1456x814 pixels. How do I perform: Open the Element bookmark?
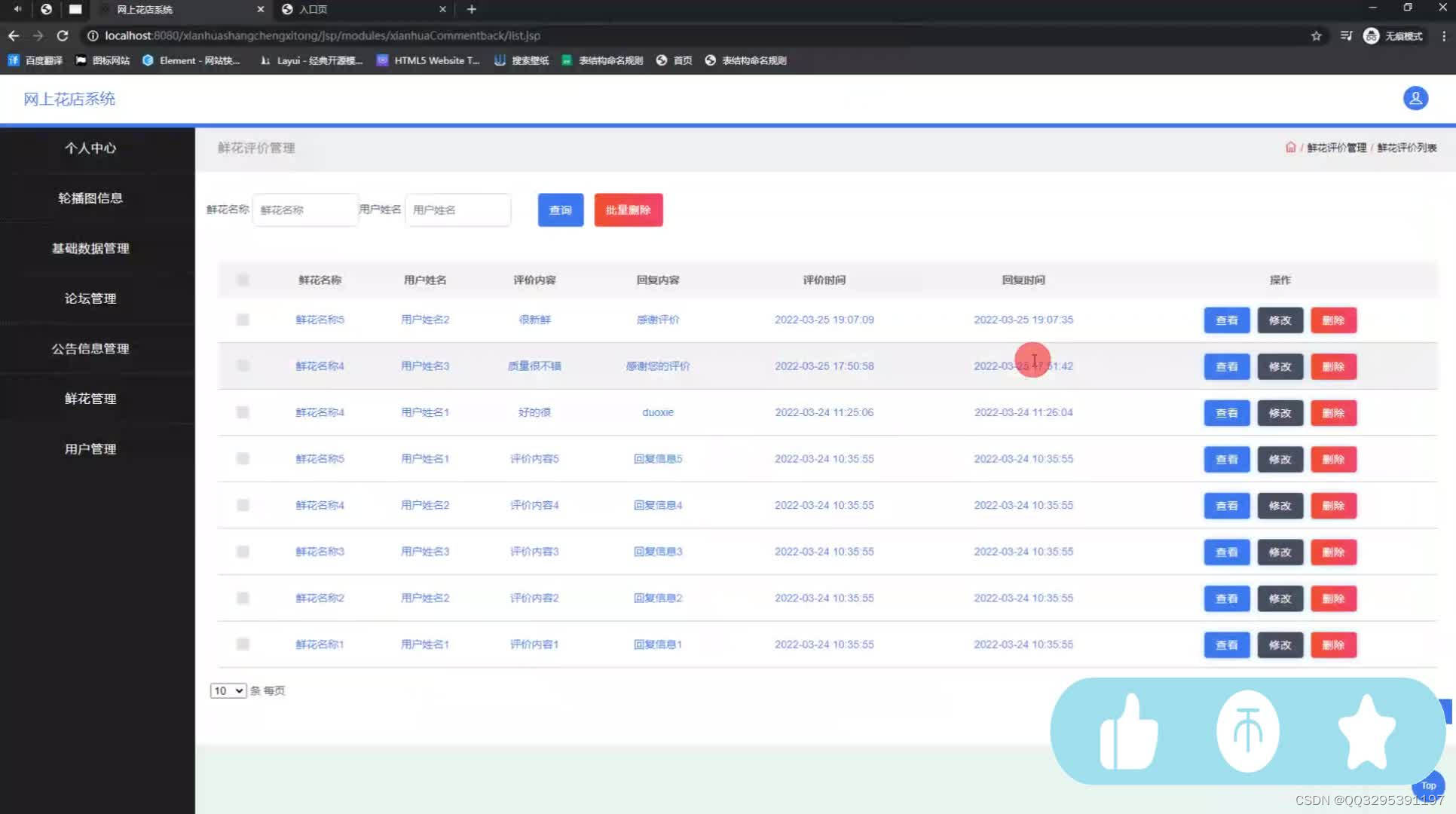pos(191,60)
